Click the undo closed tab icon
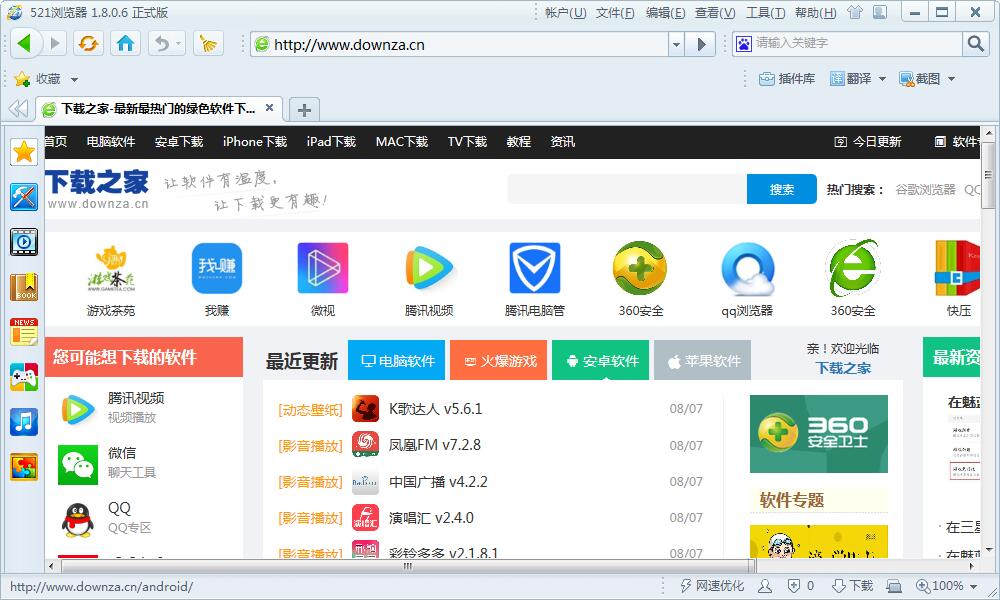 point(162,43)
